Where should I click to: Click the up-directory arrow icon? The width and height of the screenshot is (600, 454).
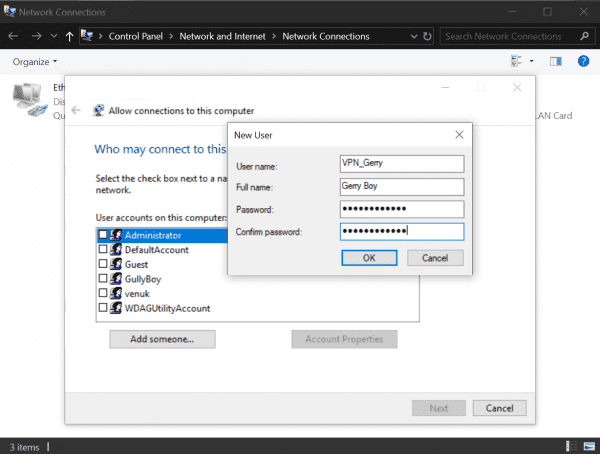point(68,36)
